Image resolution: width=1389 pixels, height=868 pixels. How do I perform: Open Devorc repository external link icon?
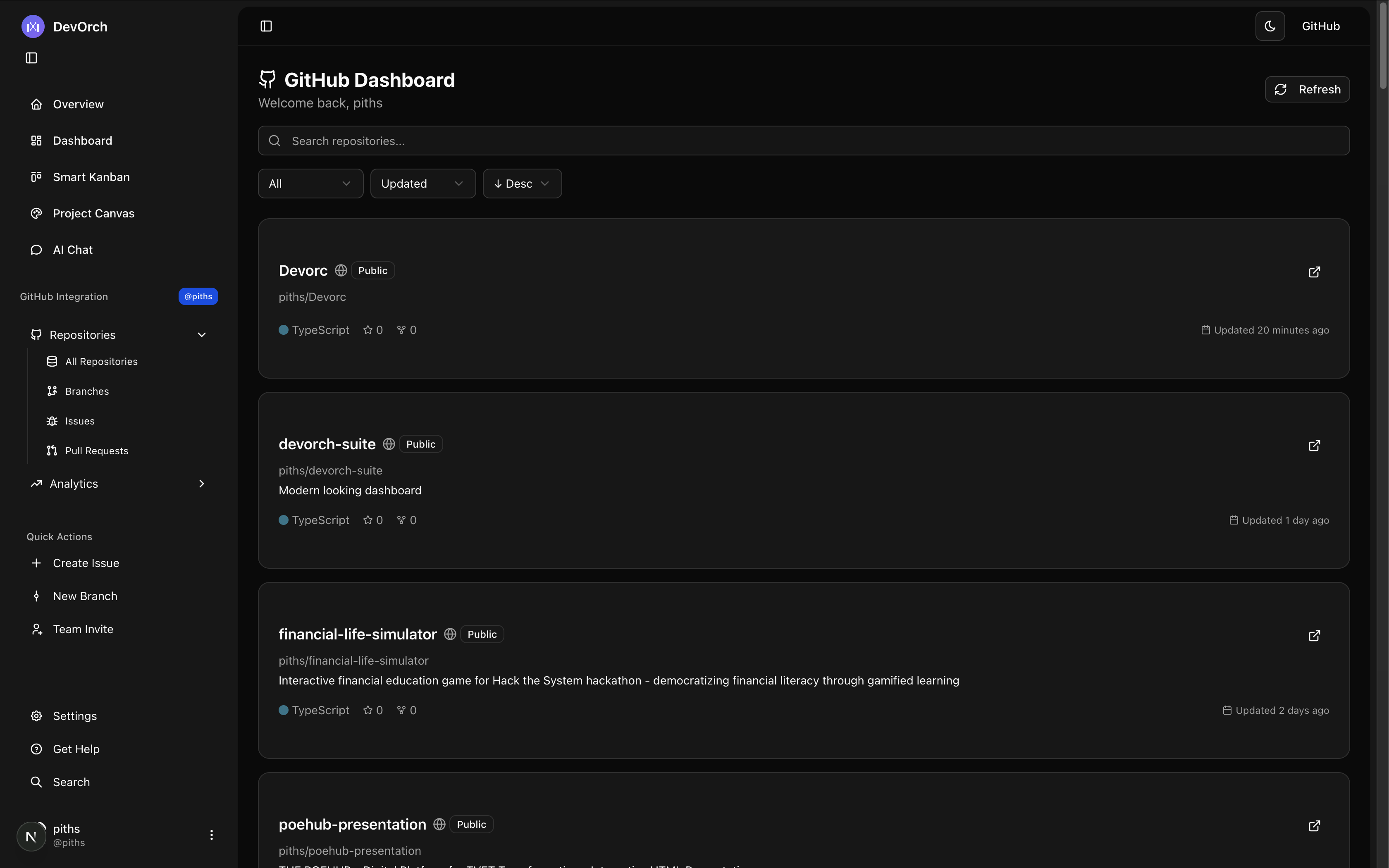[x=1314, y=272]
